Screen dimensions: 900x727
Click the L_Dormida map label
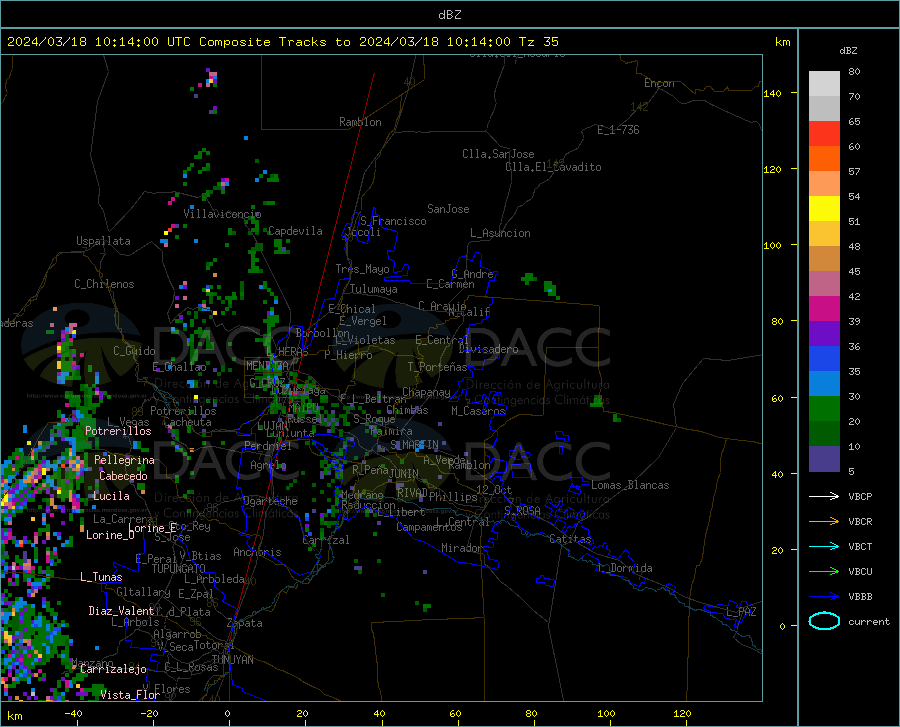[x=624, y=568]
